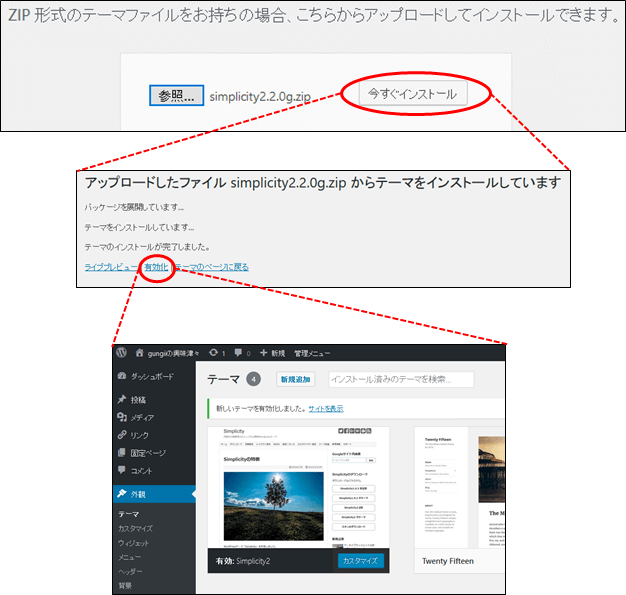Viewport: 626px width, 595px height.
Task: Click the theme count badge 4
Action: pos(254,379)
